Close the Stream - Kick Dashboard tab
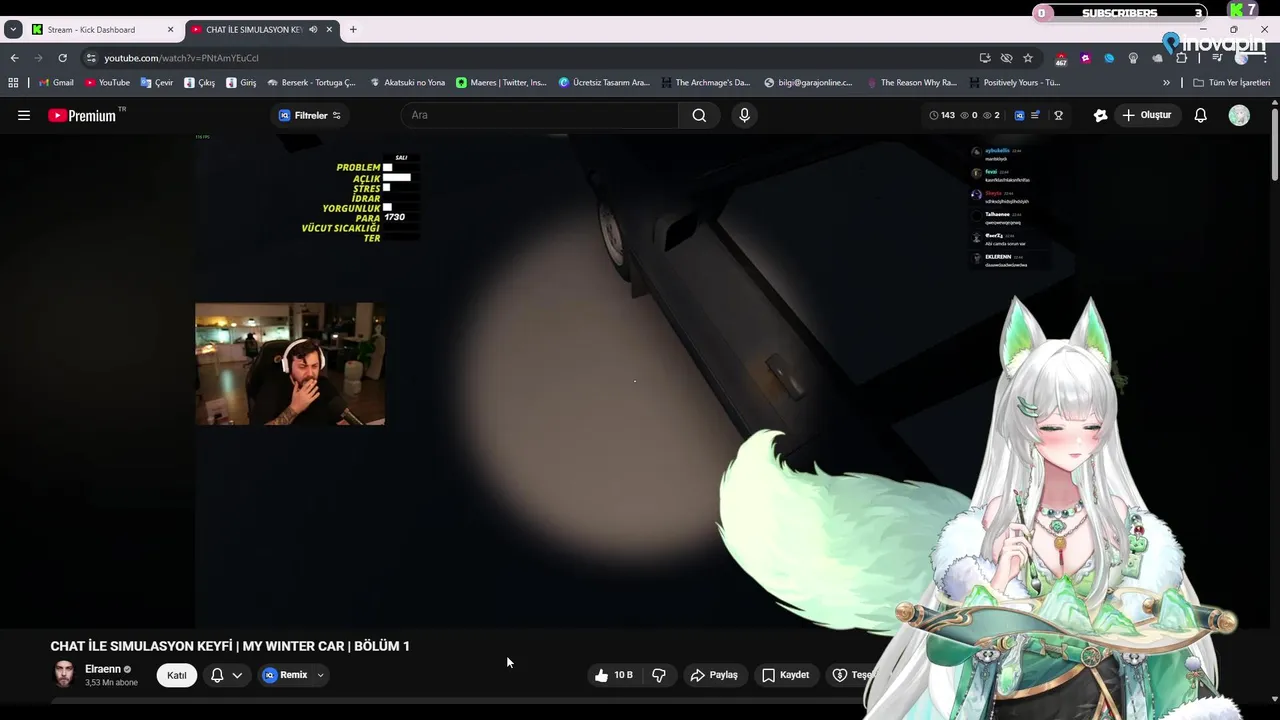 click(x=170, y=30)
